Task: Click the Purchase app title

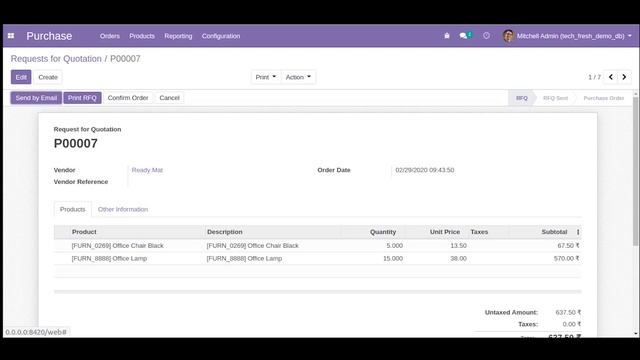Action: coord(49,36)
